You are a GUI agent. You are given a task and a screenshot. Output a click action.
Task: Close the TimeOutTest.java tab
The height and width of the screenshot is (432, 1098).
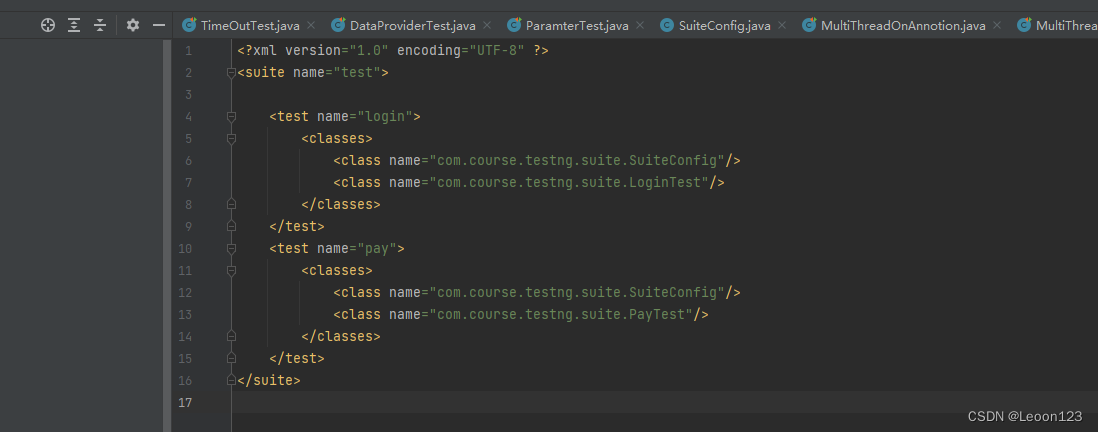311,26
